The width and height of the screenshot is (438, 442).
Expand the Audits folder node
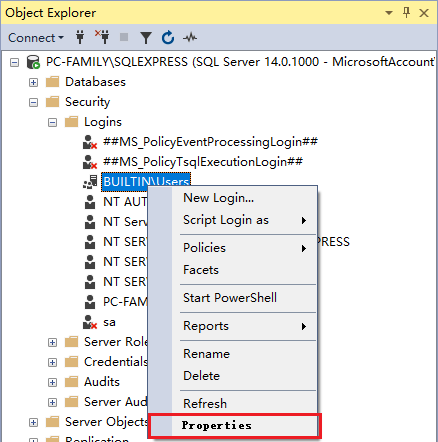(x=52, y=382)
